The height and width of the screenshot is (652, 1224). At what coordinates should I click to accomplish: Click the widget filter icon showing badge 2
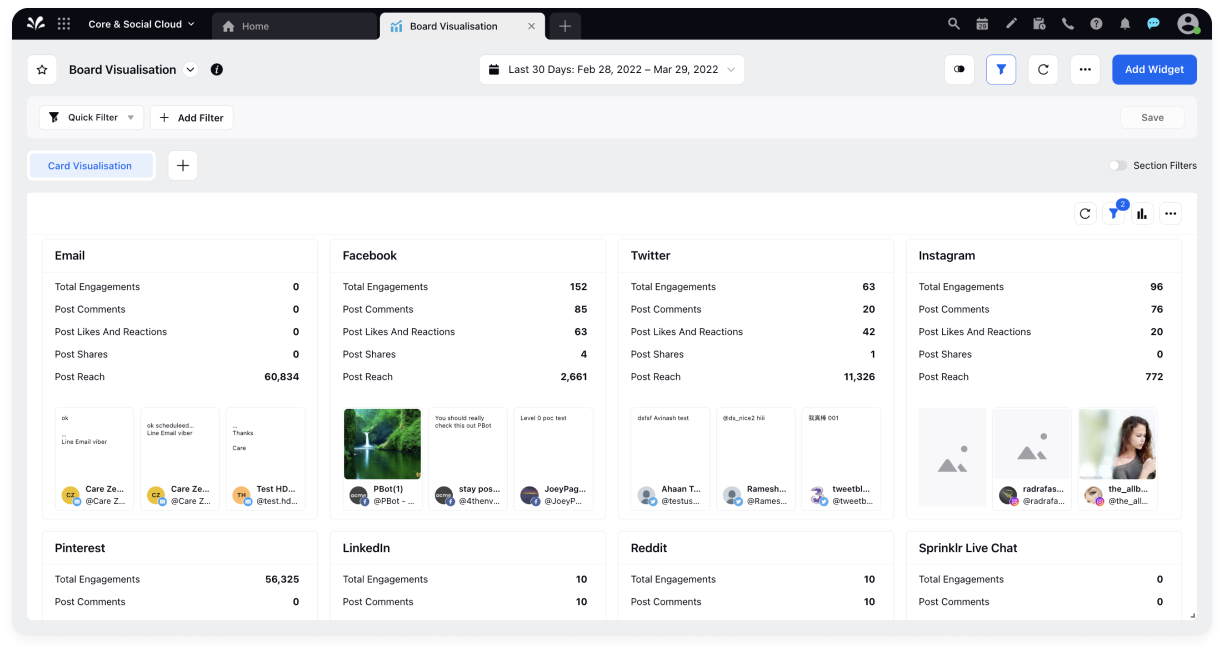pyautogui.click(x=1113, y=213)
